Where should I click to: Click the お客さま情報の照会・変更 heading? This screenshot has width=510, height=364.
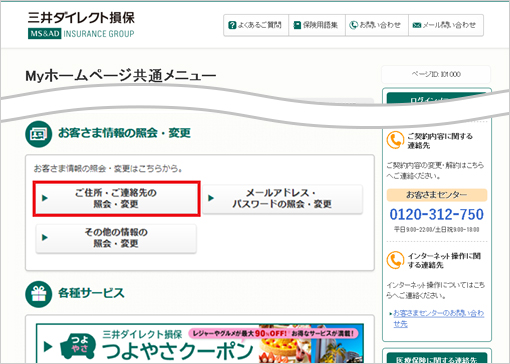click(x=124, y=133)
